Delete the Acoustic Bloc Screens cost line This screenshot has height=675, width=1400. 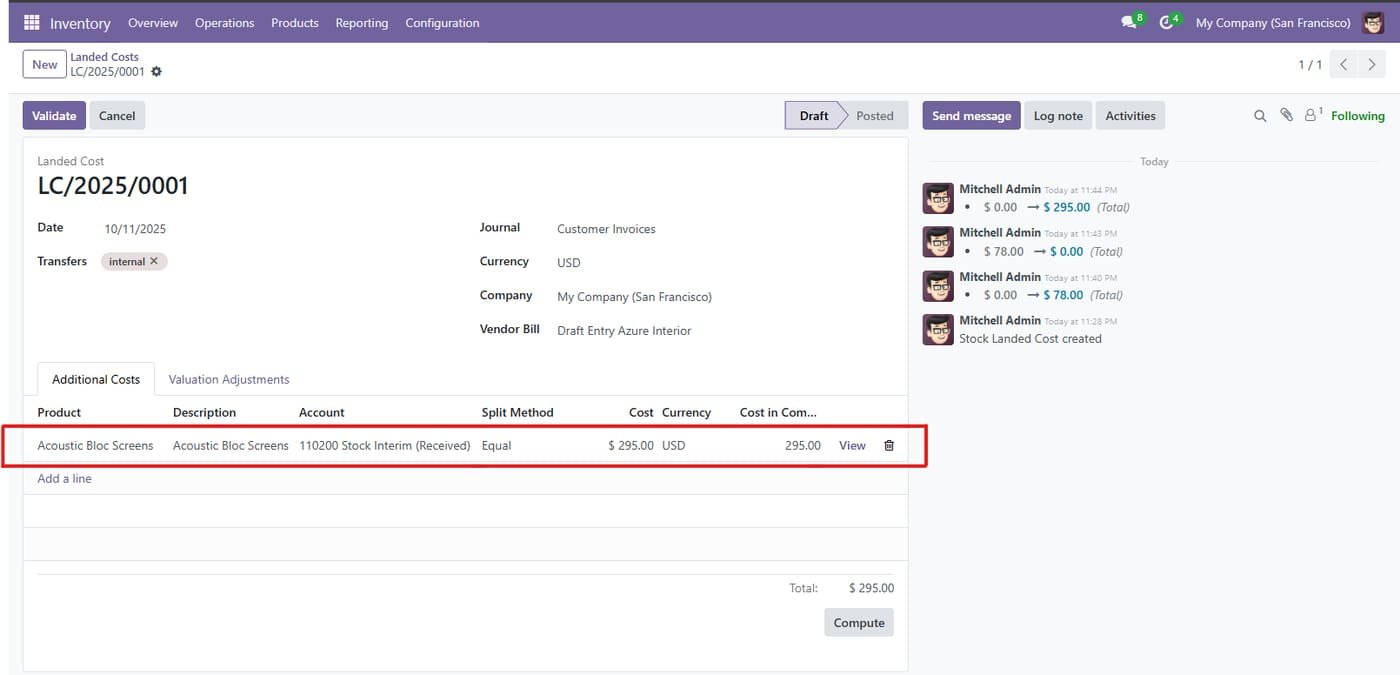[x=889, y=445]
